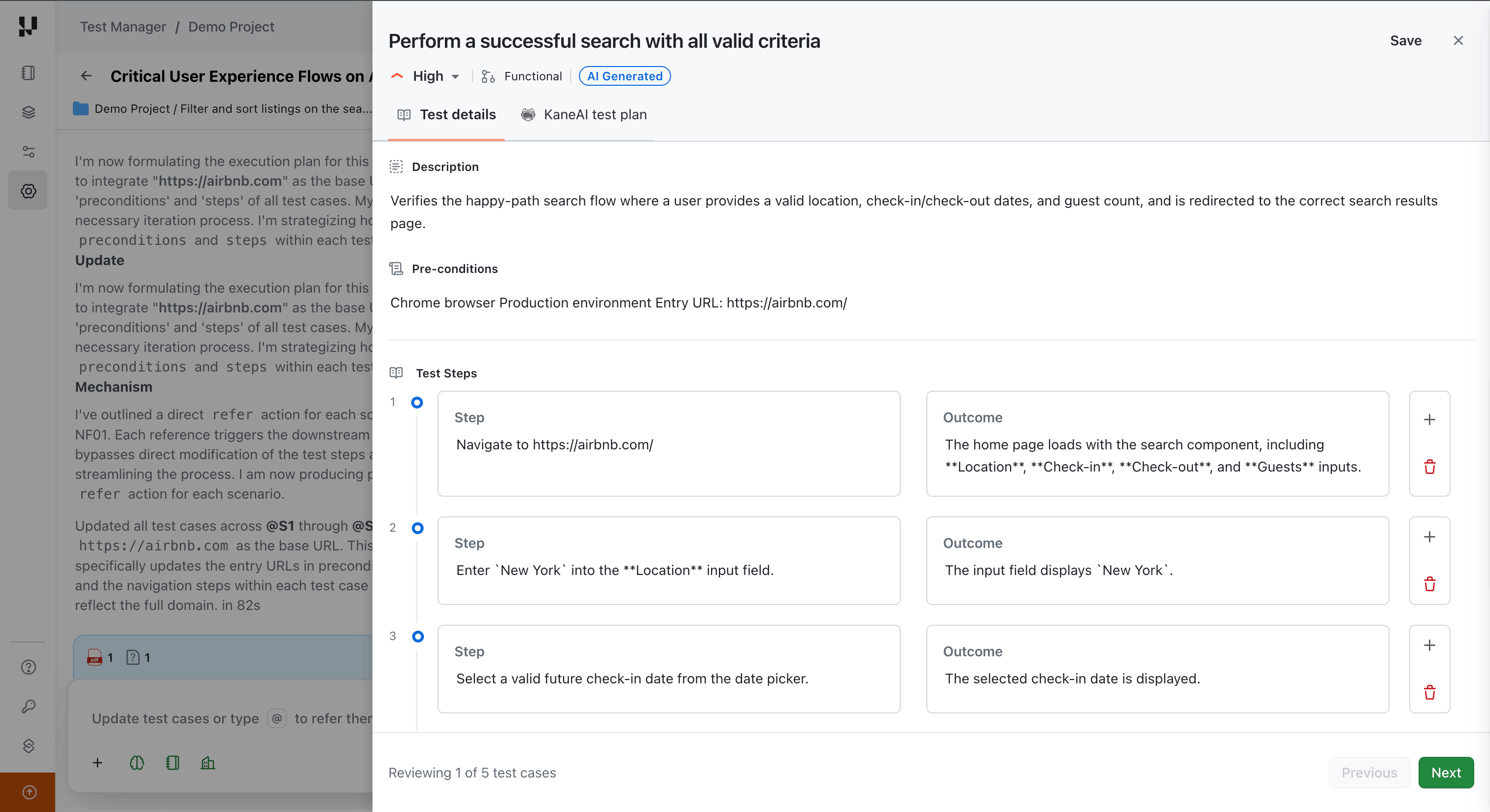1490x812 pixels.
Task: Open the test cases layers icon in sidebar
Action: pyautogui.click(x=28, y=112)
